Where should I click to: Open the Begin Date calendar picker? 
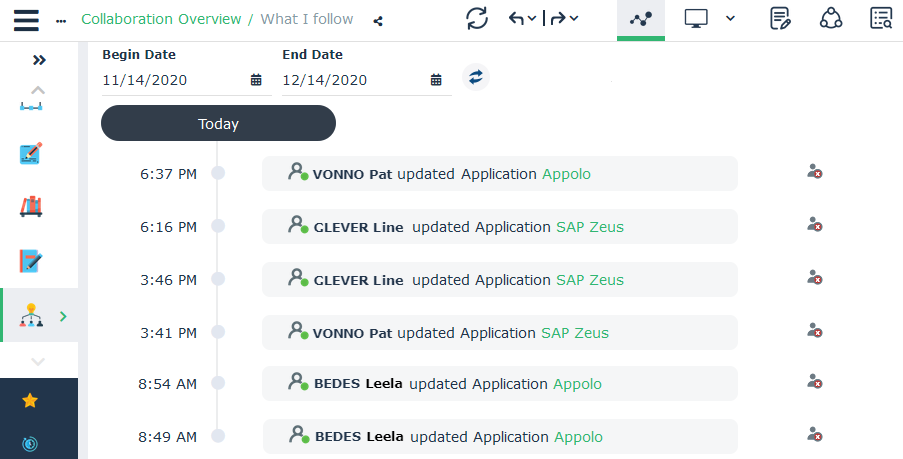click(256, 80)
